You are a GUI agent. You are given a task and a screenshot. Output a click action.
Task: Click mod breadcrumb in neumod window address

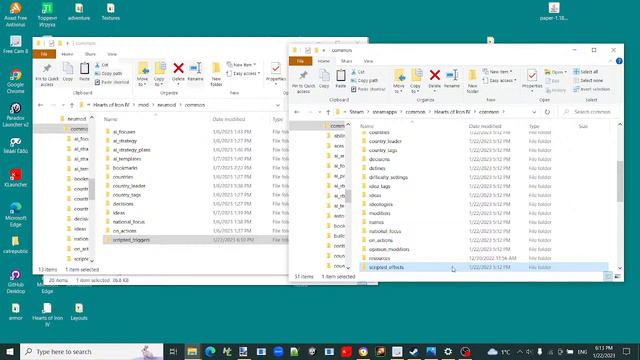(x=143, y=105)
